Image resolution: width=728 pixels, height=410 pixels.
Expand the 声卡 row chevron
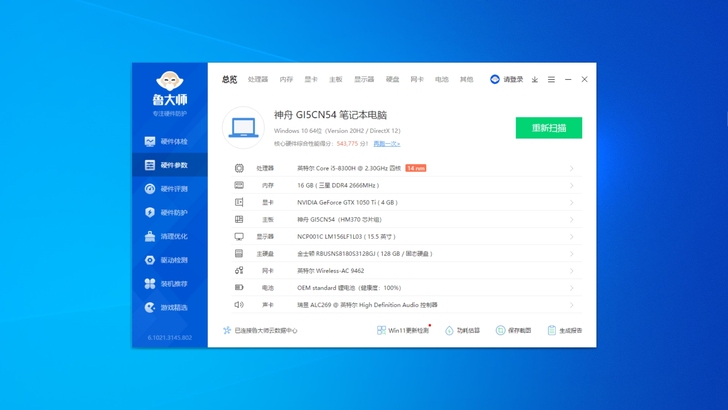(572, 305)
